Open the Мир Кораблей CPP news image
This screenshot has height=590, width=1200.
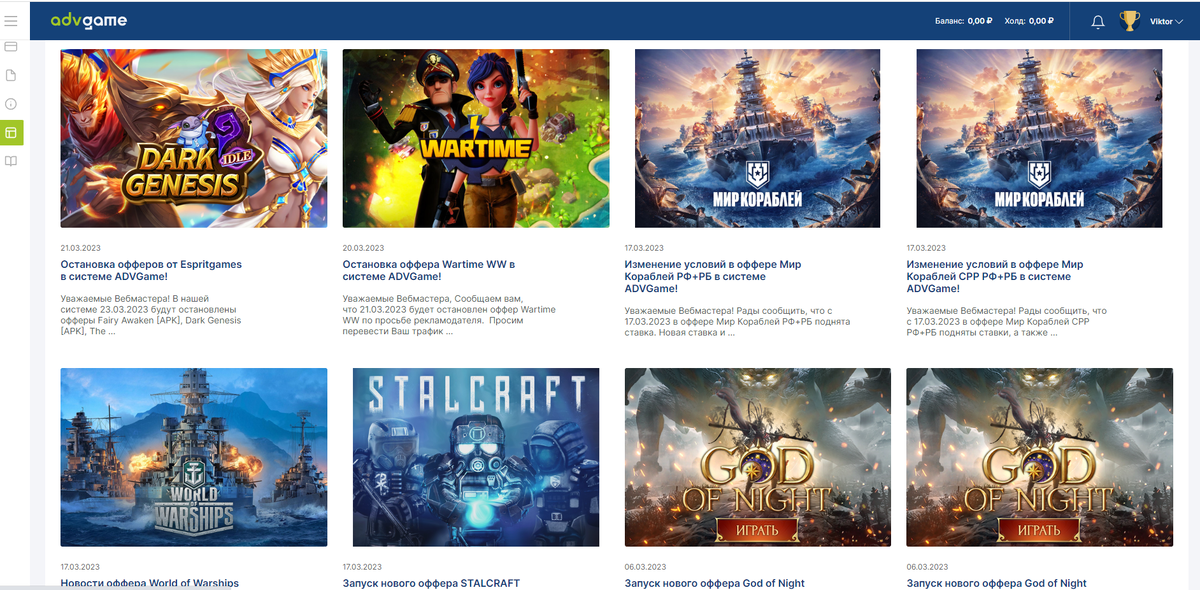coord(1040,139)
